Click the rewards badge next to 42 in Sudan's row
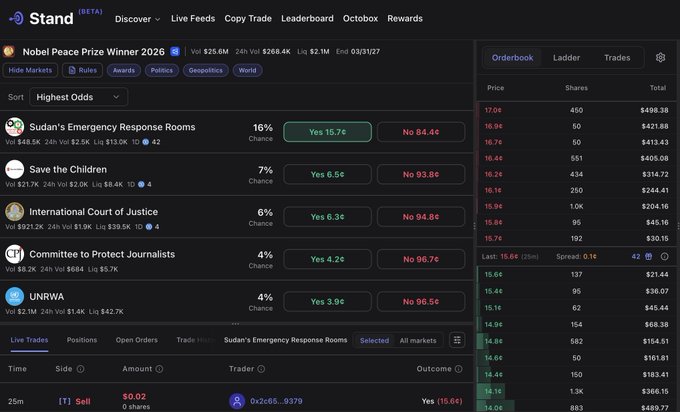Screen dimensions: 680x412 click(146, 142)
